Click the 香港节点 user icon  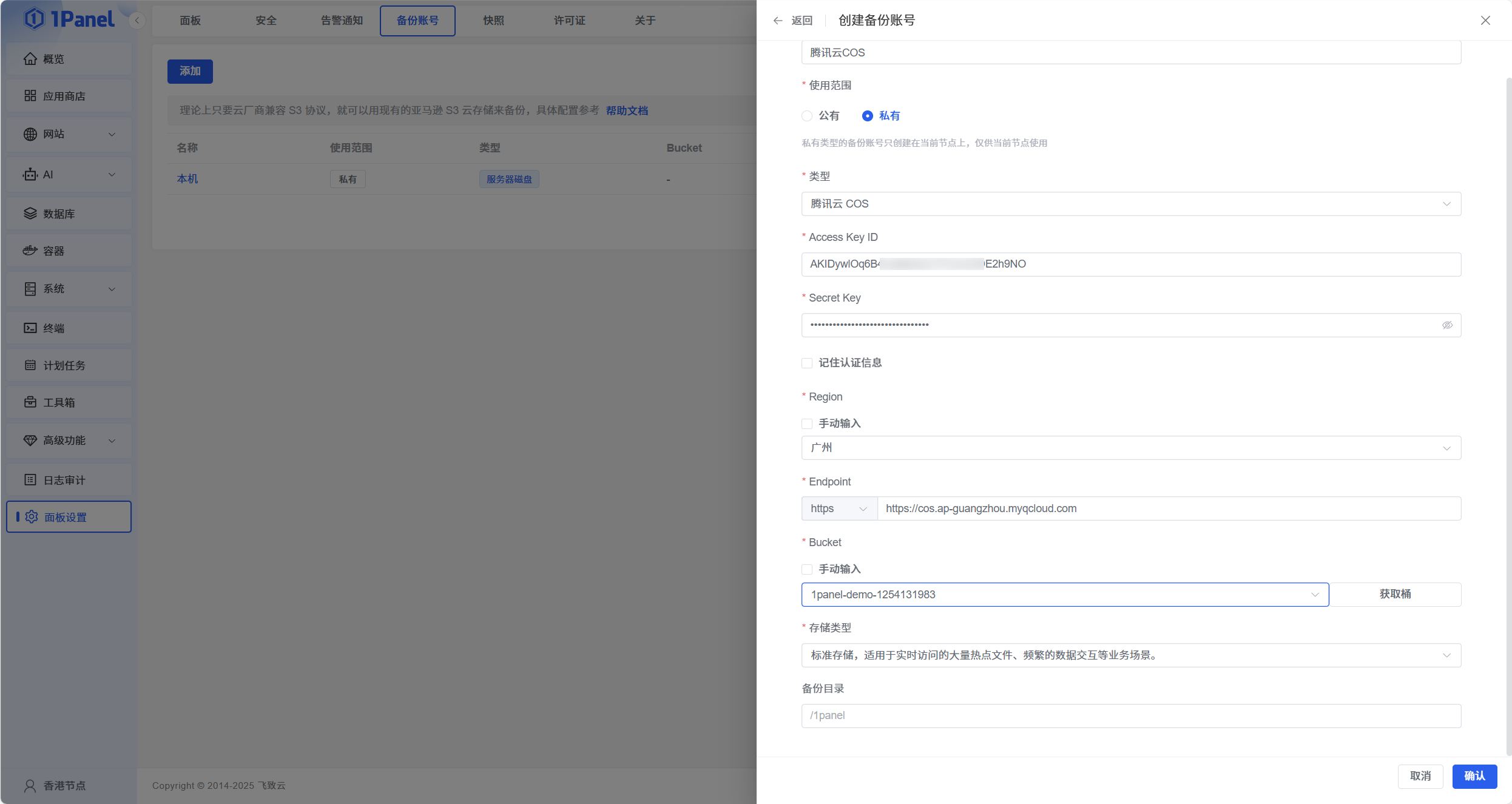pos(30,786)
